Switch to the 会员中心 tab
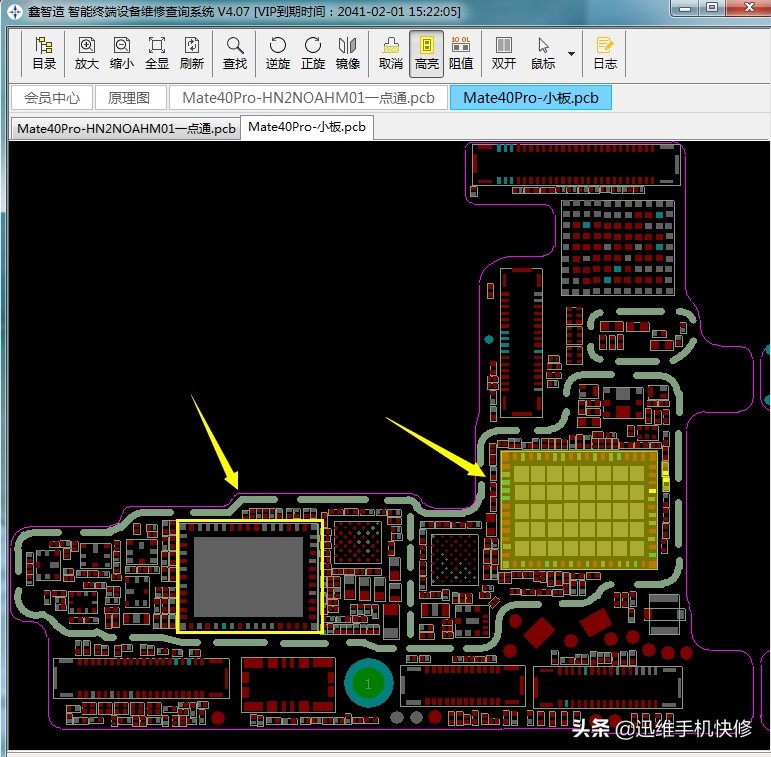This screenshot has width=771, height=757. tap(52, 98)
